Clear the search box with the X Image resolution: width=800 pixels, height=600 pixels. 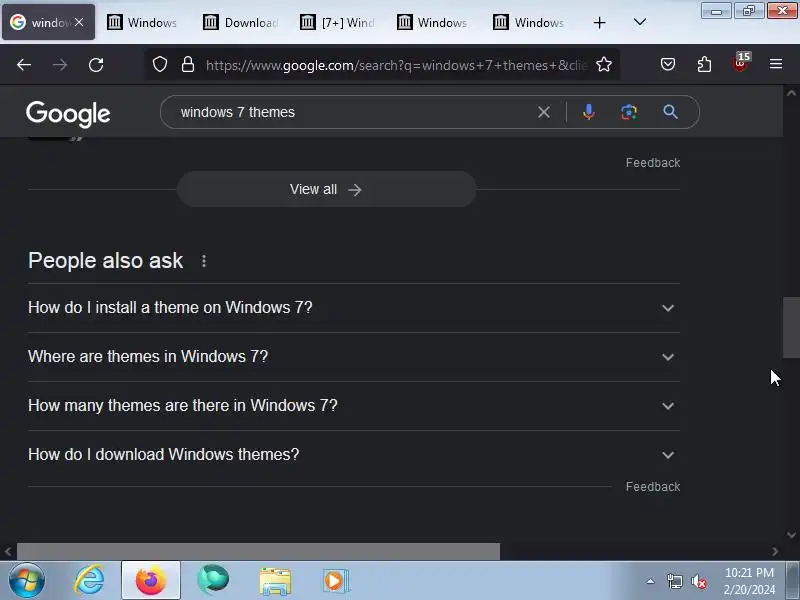click(x=544, y=112)
